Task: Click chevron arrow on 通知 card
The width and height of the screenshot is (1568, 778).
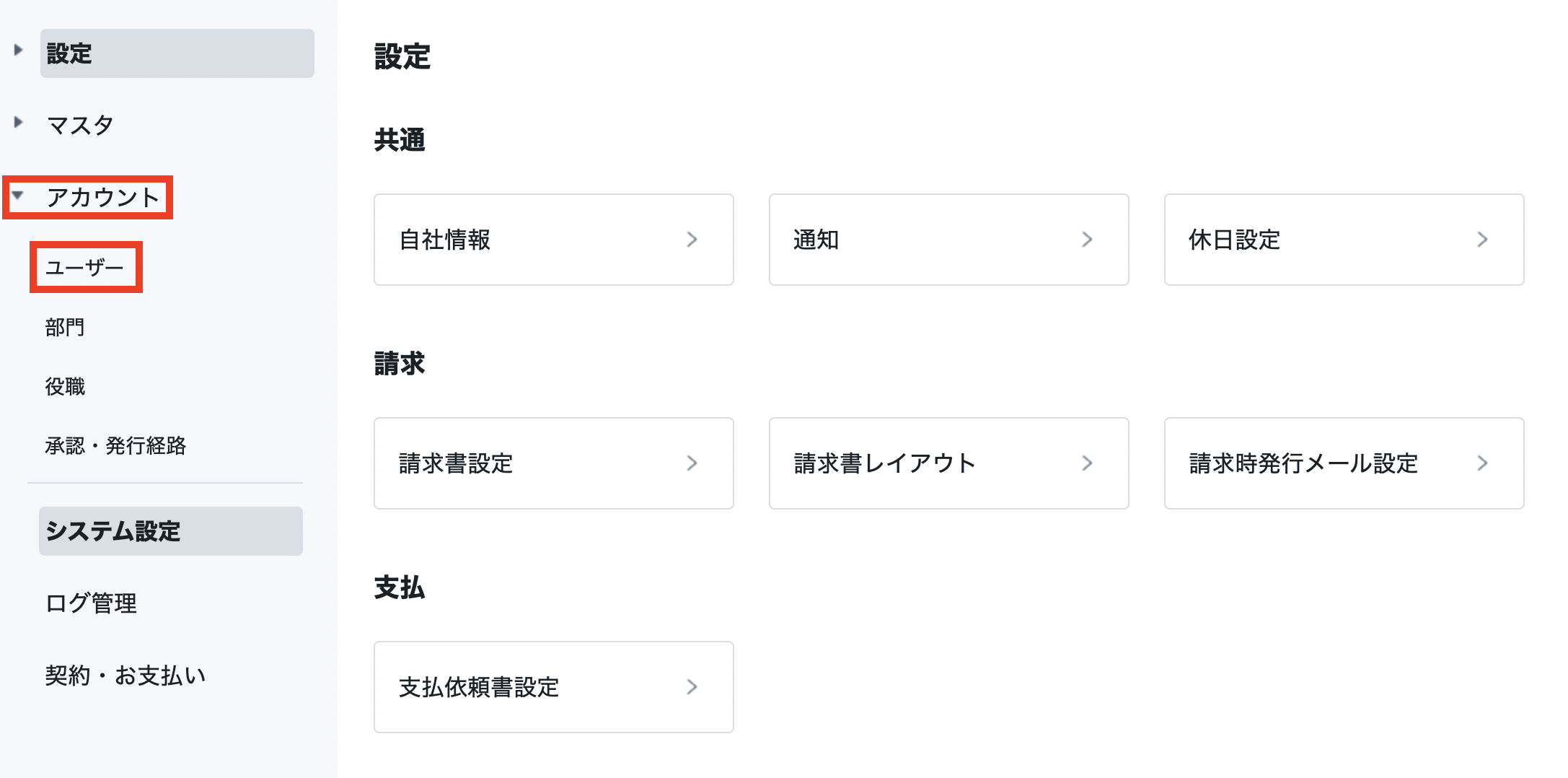Action: 1087,240
